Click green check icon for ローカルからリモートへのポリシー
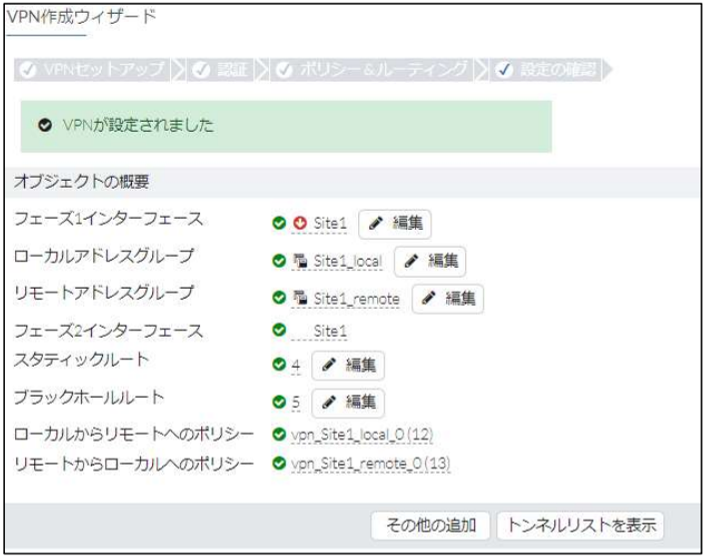The height and width of the screenshot is (558, 705). (279, 434)
